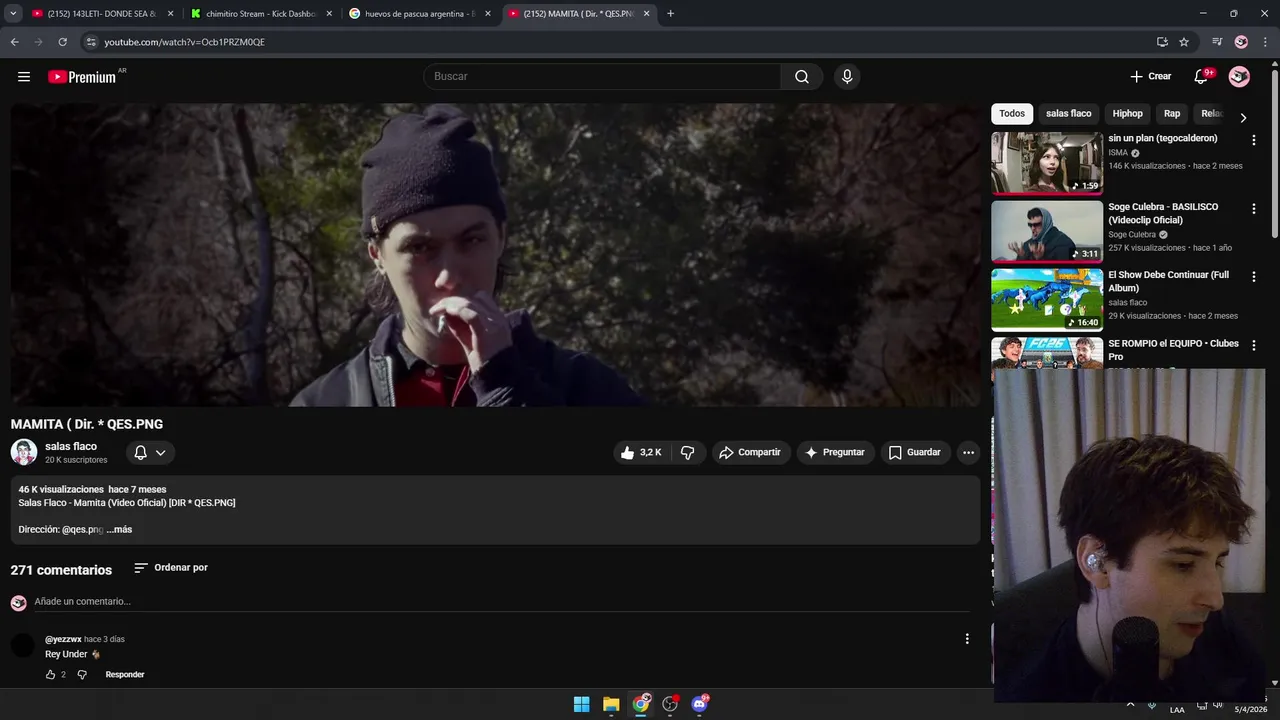Start voice search with microphone icon
The height and width of the screenshot is (720, 1280).
coord(847,77)
